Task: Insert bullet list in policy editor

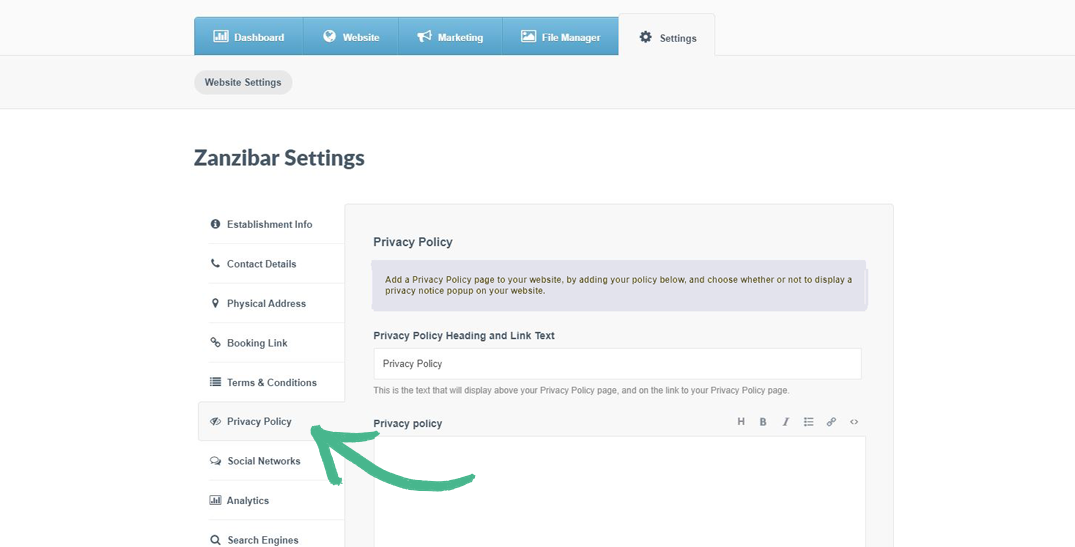Action: (x=808, y=422)
